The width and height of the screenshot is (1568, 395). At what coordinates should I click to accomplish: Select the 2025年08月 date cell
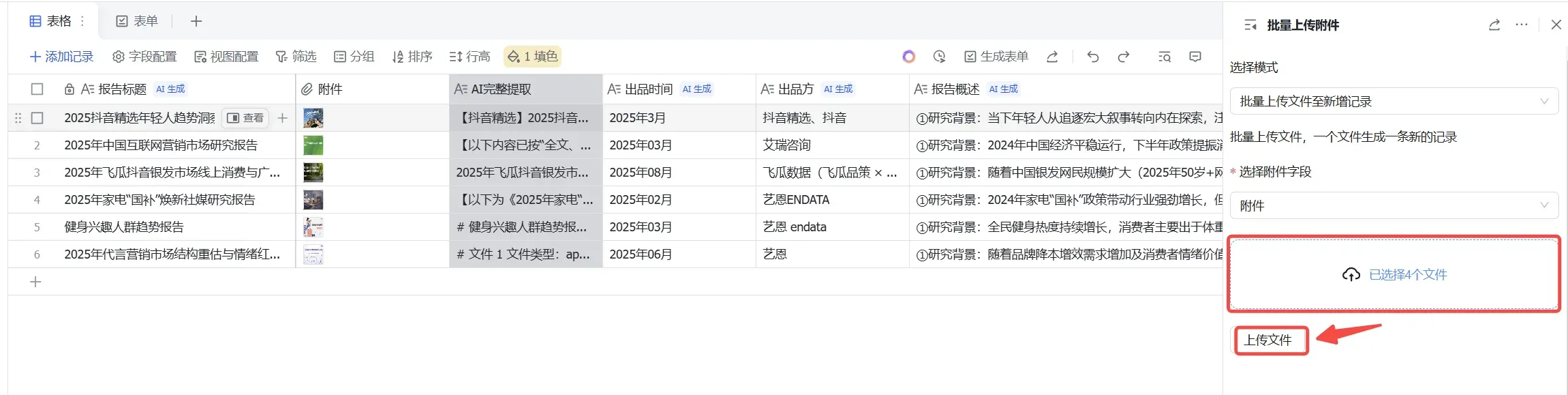tap(679, 173)
